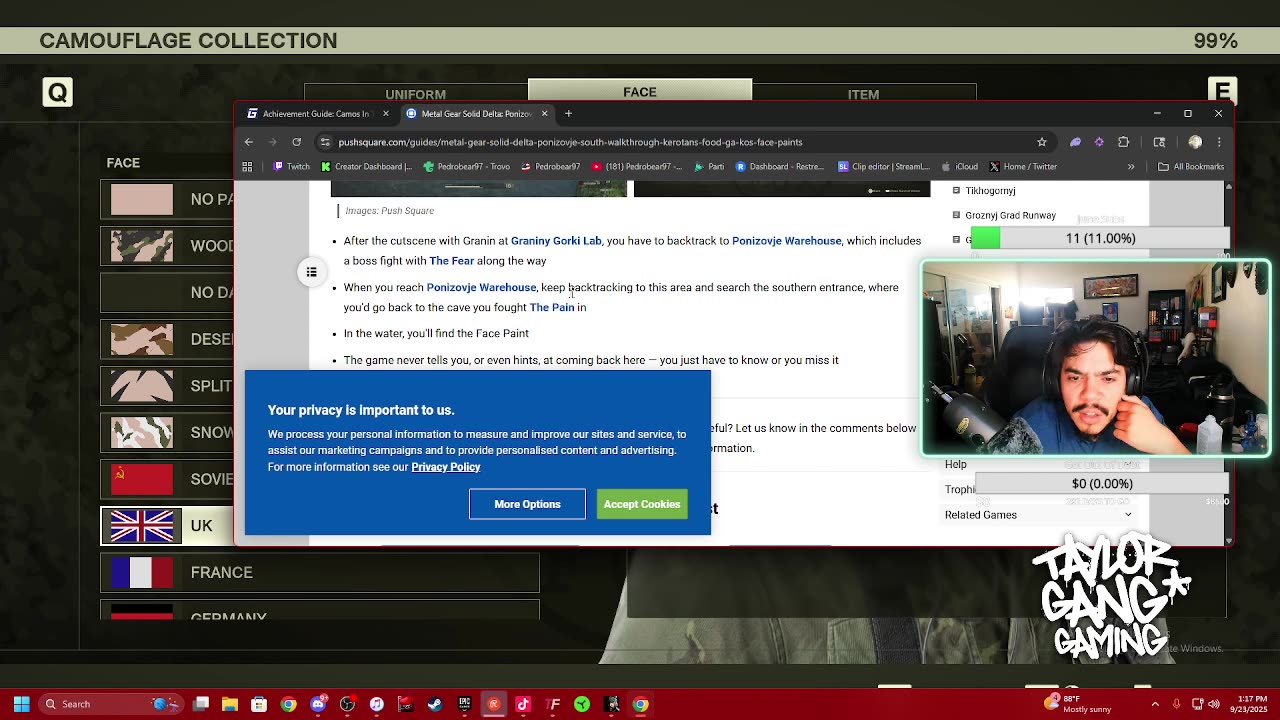
Task: Open the Chrome extensions puzzle icon
Action: 1123,142
